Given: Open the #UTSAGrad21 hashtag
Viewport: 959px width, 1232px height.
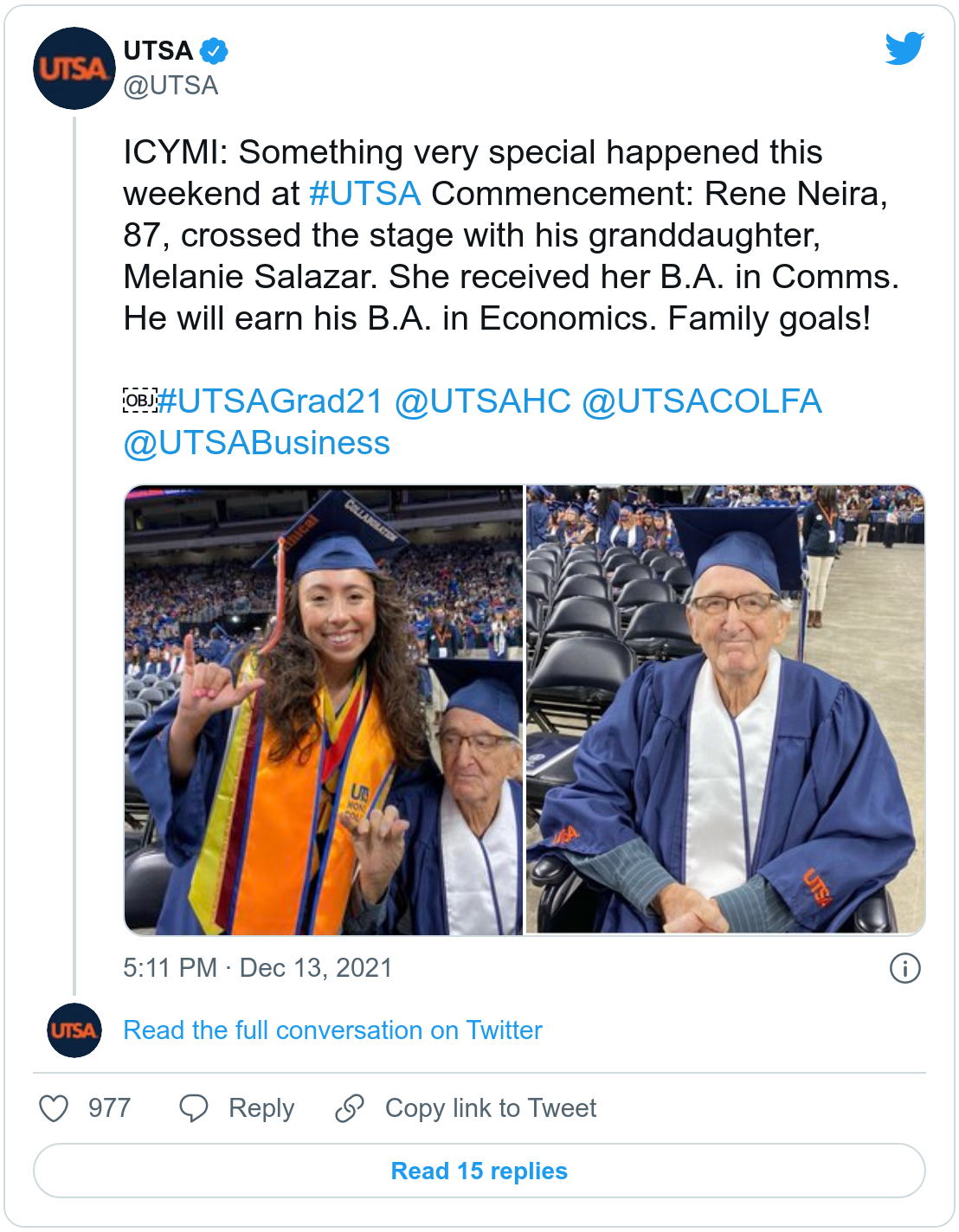Looking at the screenshot, I should tap(270, 401).
